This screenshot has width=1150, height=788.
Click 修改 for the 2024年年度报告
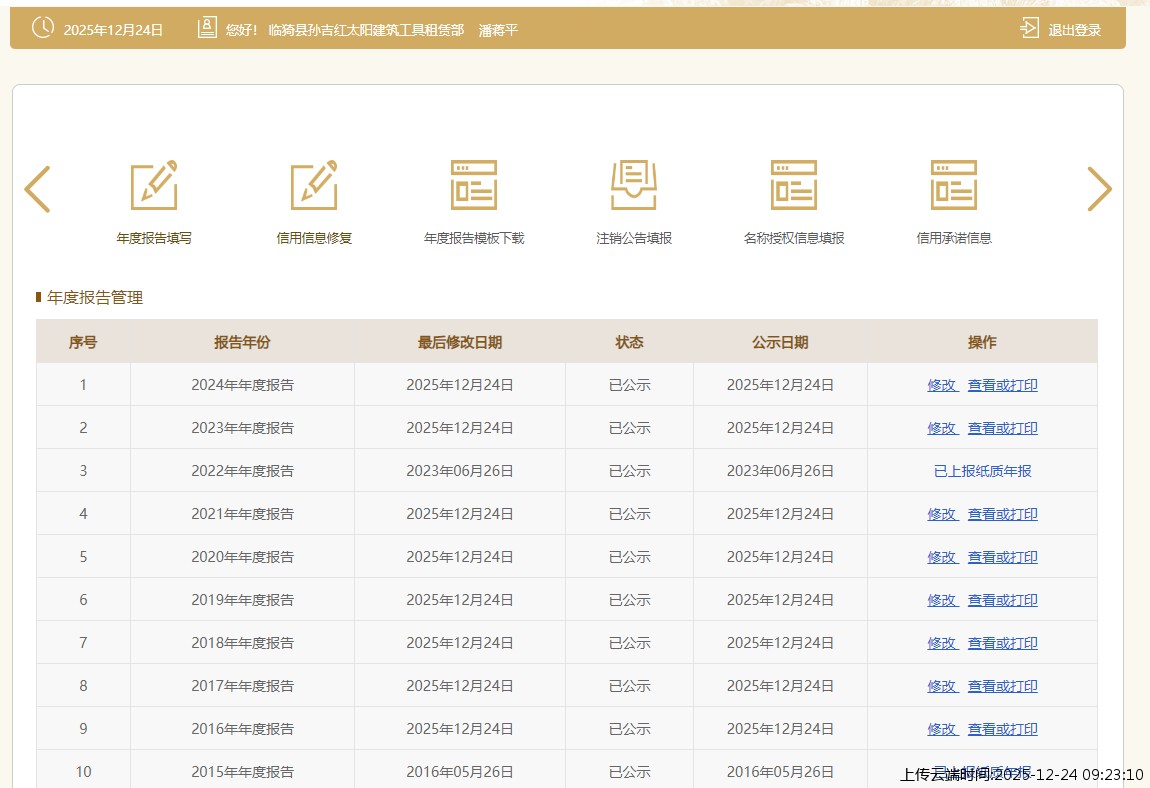pyautogui.click(x=942, y=385)
